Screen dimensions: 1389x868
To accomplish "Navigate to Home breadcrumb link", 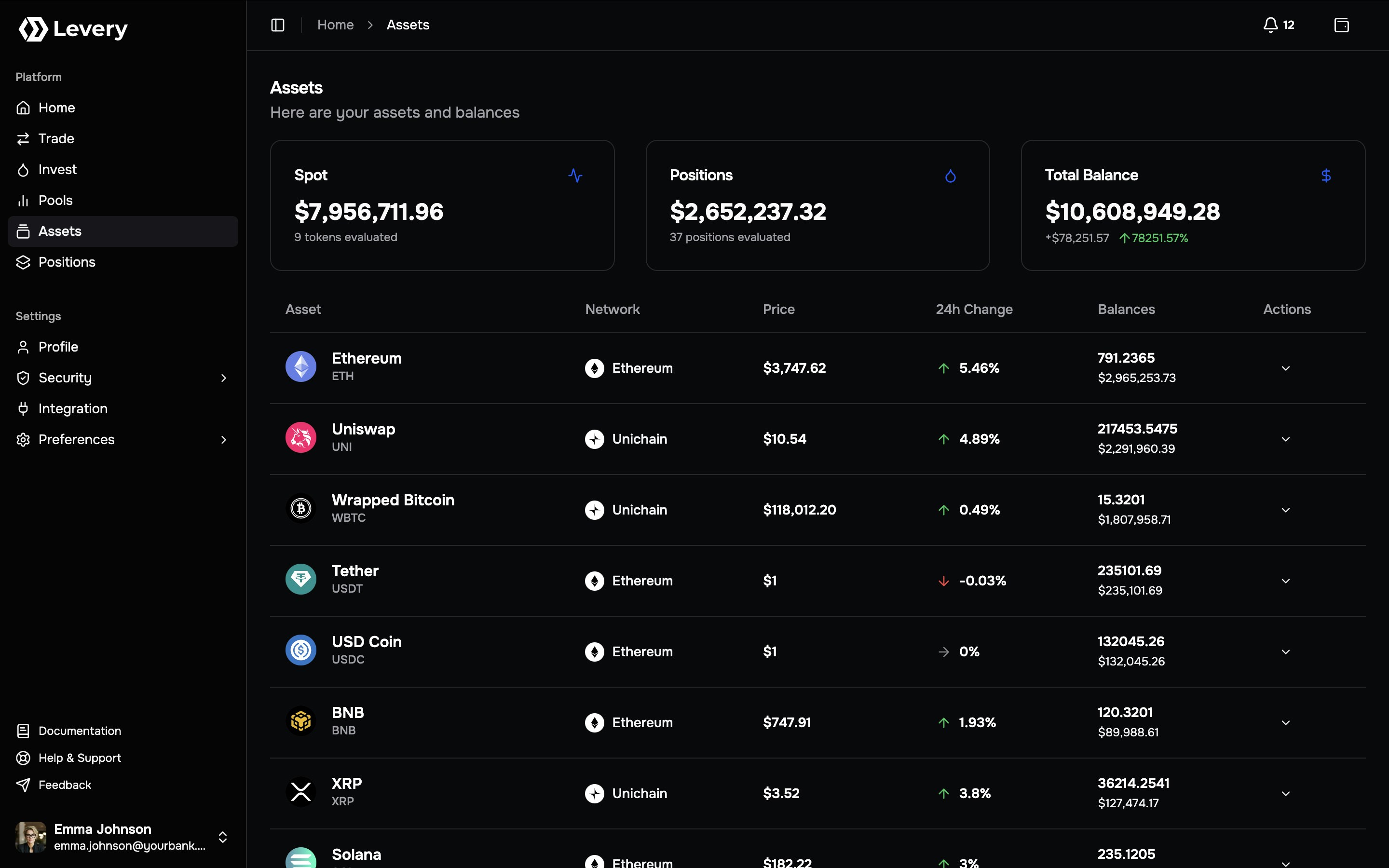I will (x=335, y=25).
